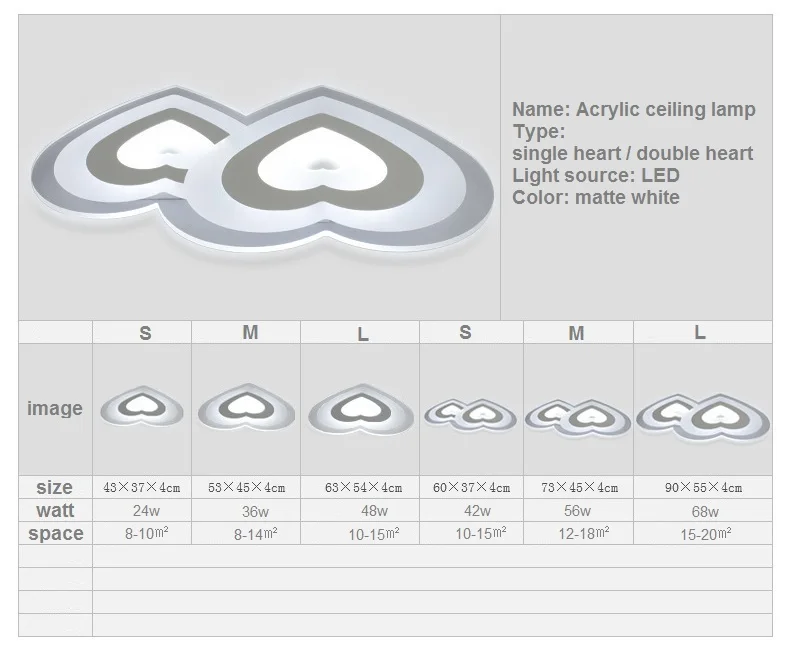The width and height of the screenshot is (790, 651).
Task: Click the size cell '43×37×4cm'
Action: (x=142, y=488)
